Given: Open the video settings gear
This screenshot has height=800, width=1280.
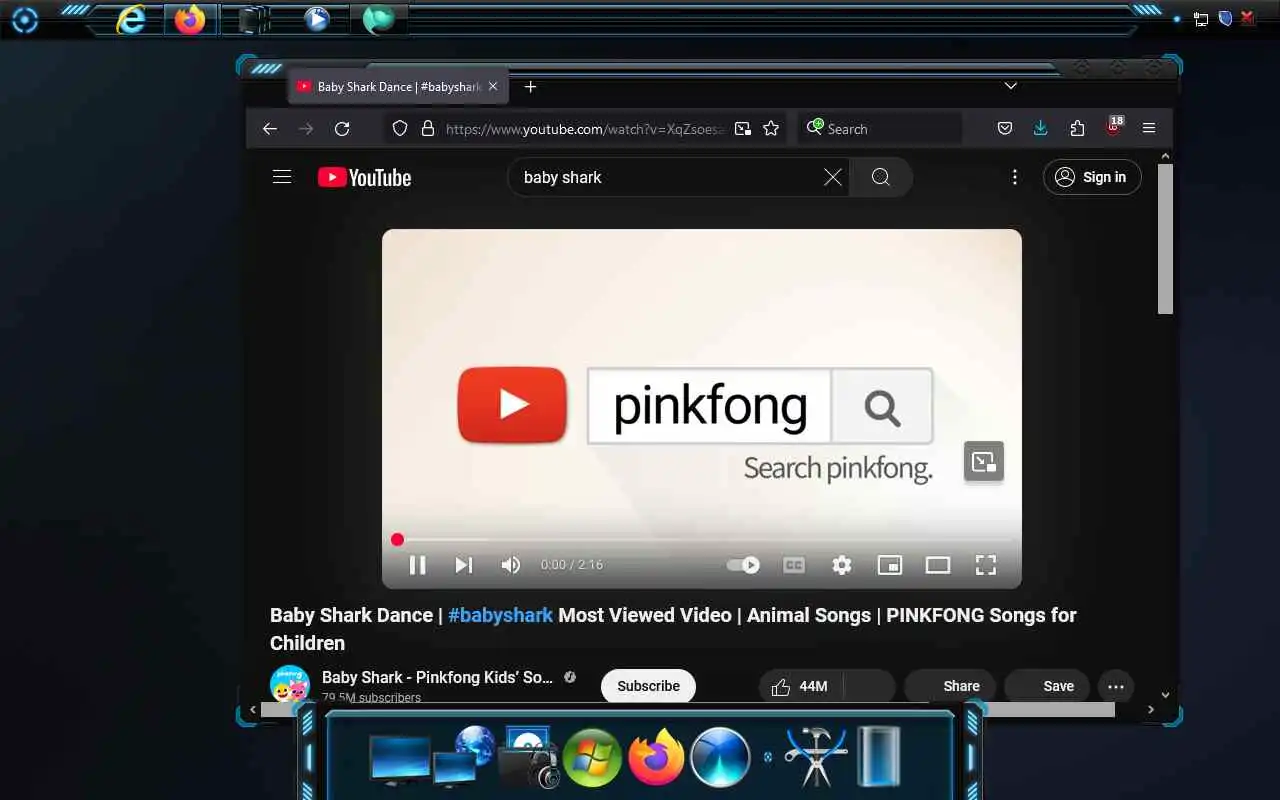Looking at the screenshot, I should (x=842, y=565).
